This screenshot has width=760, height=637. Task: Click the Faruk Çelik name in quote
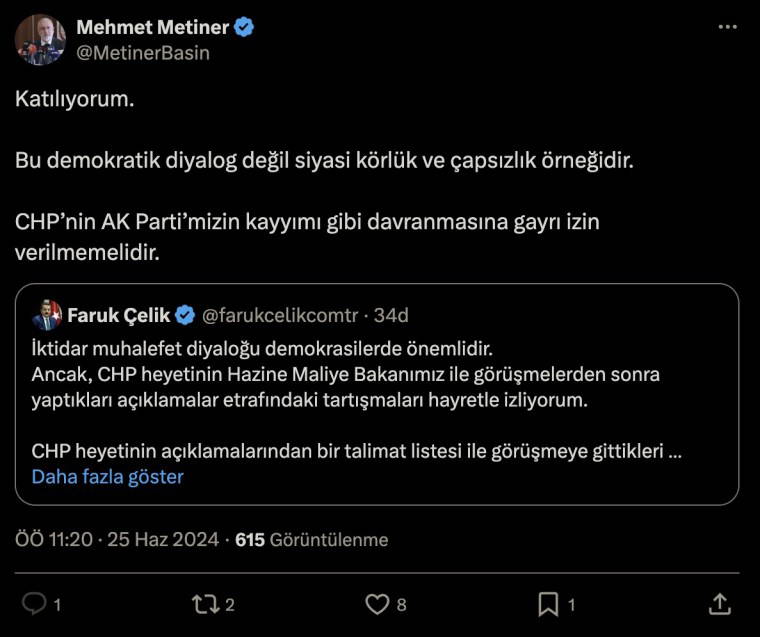[118, 316]
